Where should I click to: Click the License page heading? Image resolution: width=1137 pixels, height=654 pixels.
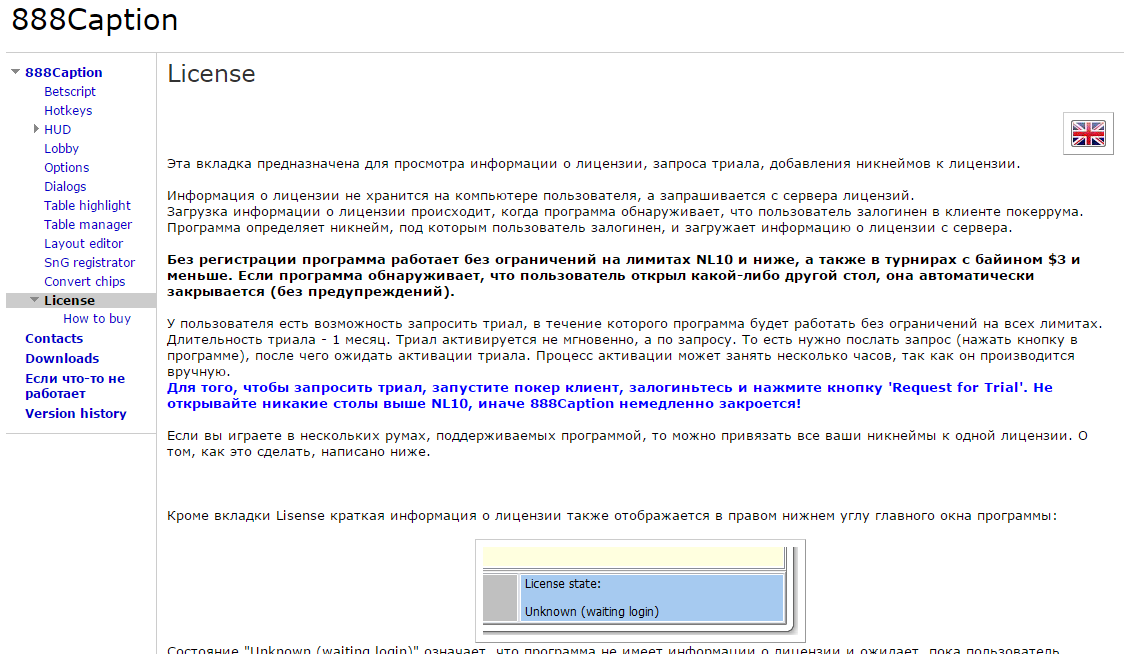coord(211,74)
